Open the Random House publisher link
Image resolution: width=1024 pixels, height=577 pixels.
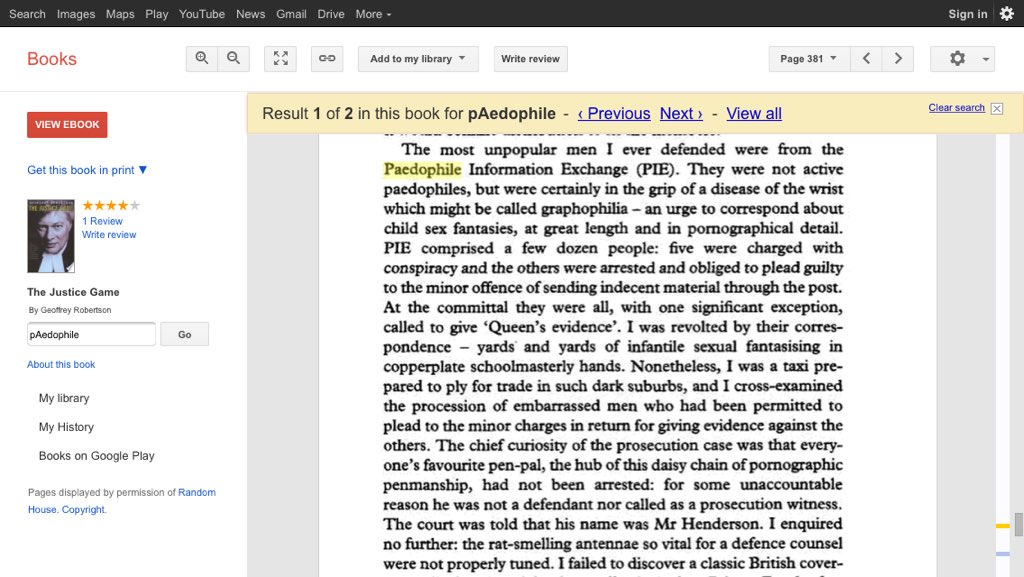pos(197,492)
